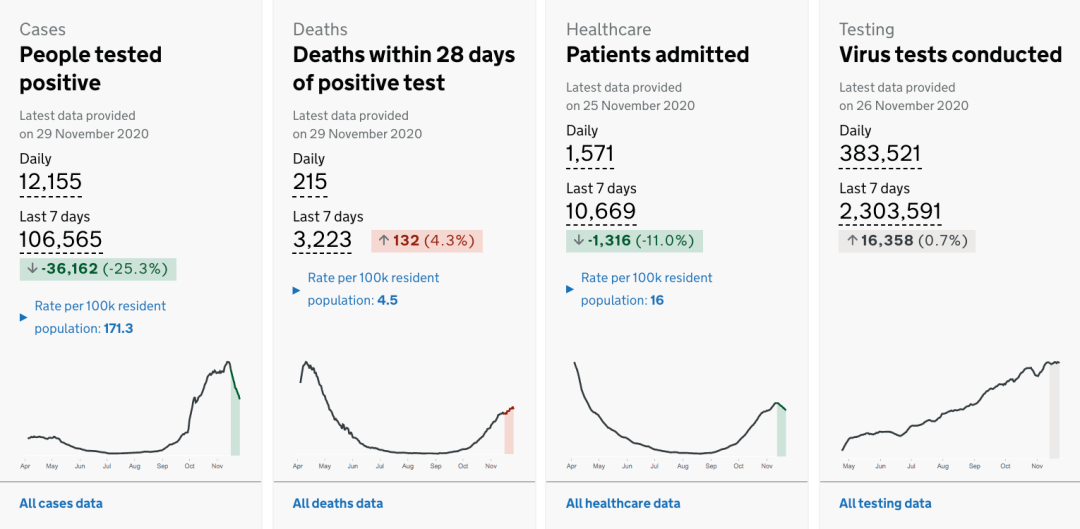Click green -1,316 admissions change badge
The height and width of the screenshot is (529, 1080).
(x=634, y=241)
